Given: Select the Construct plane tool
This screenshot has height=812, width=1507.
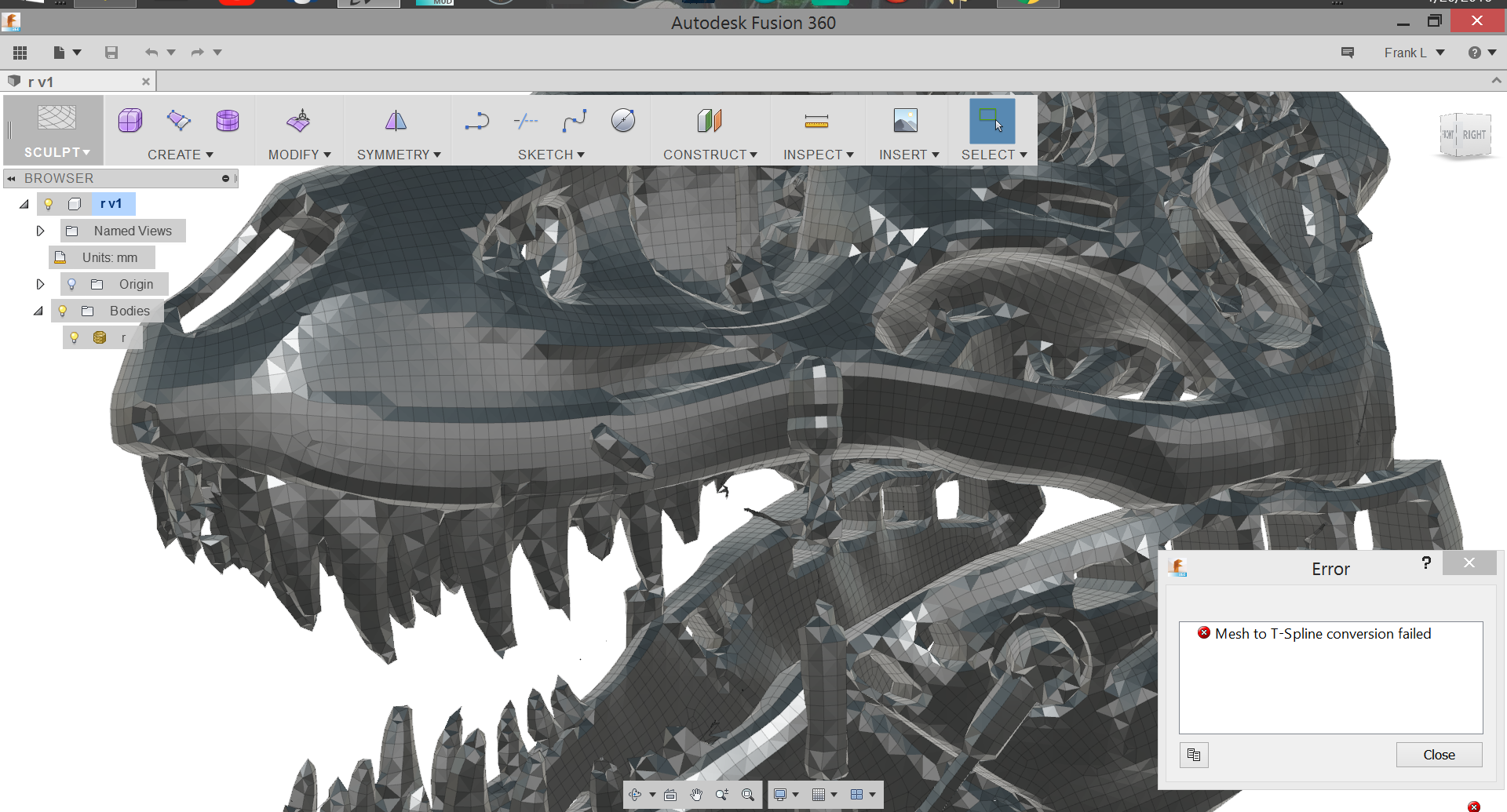Looking at the screenshot, I should pos(710,121).
